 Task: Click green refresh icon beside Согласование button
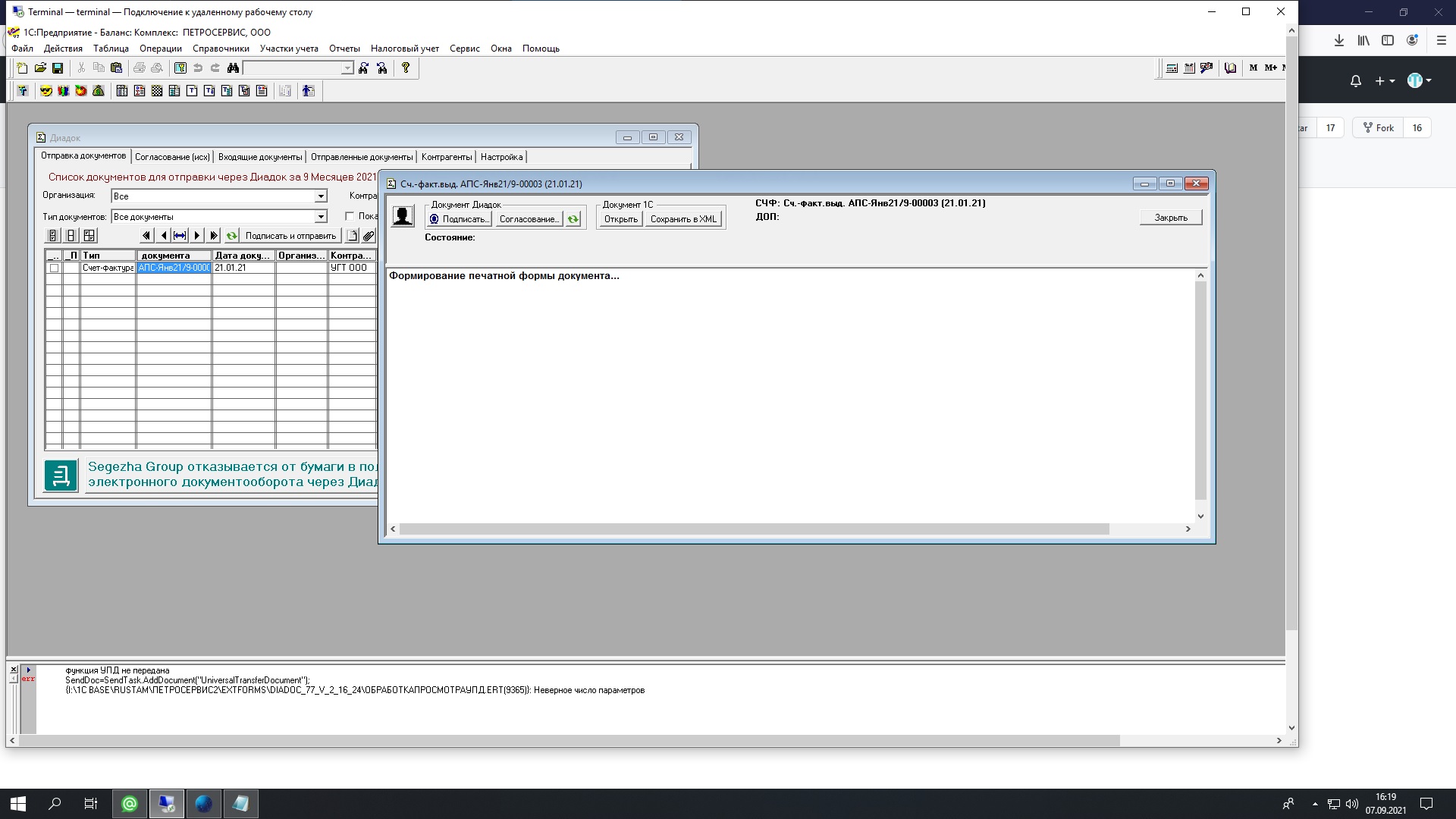[x=573, y=219]
